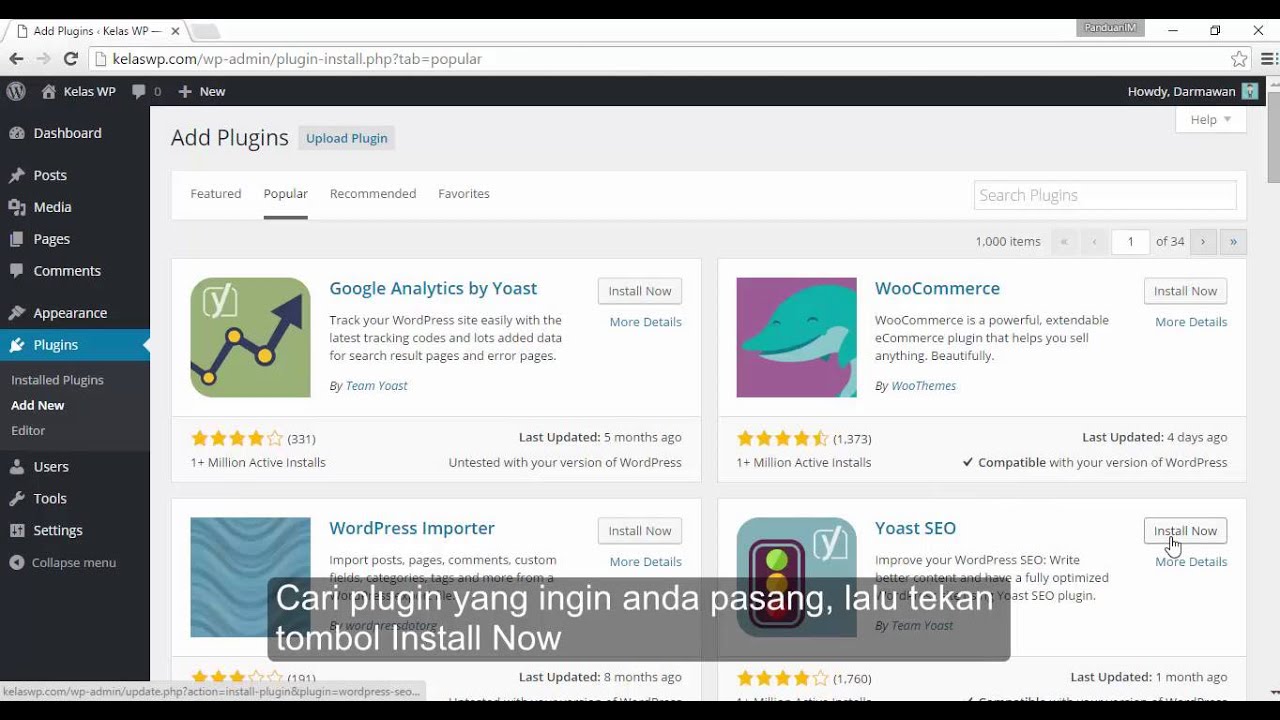This screenshot has width=1280, height=720.
Task: Open Dashboard menu icon
Action: click(x=16, y=133)
